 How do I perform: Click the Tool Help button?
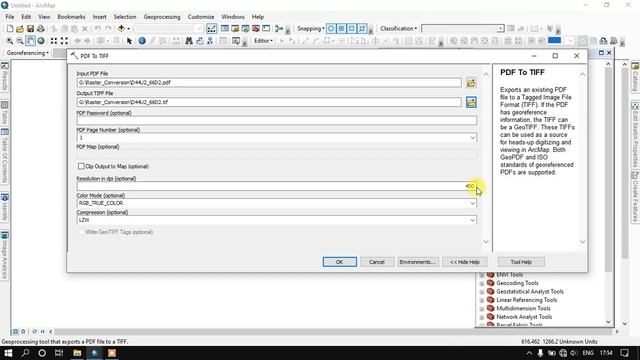tap(521, 262)
